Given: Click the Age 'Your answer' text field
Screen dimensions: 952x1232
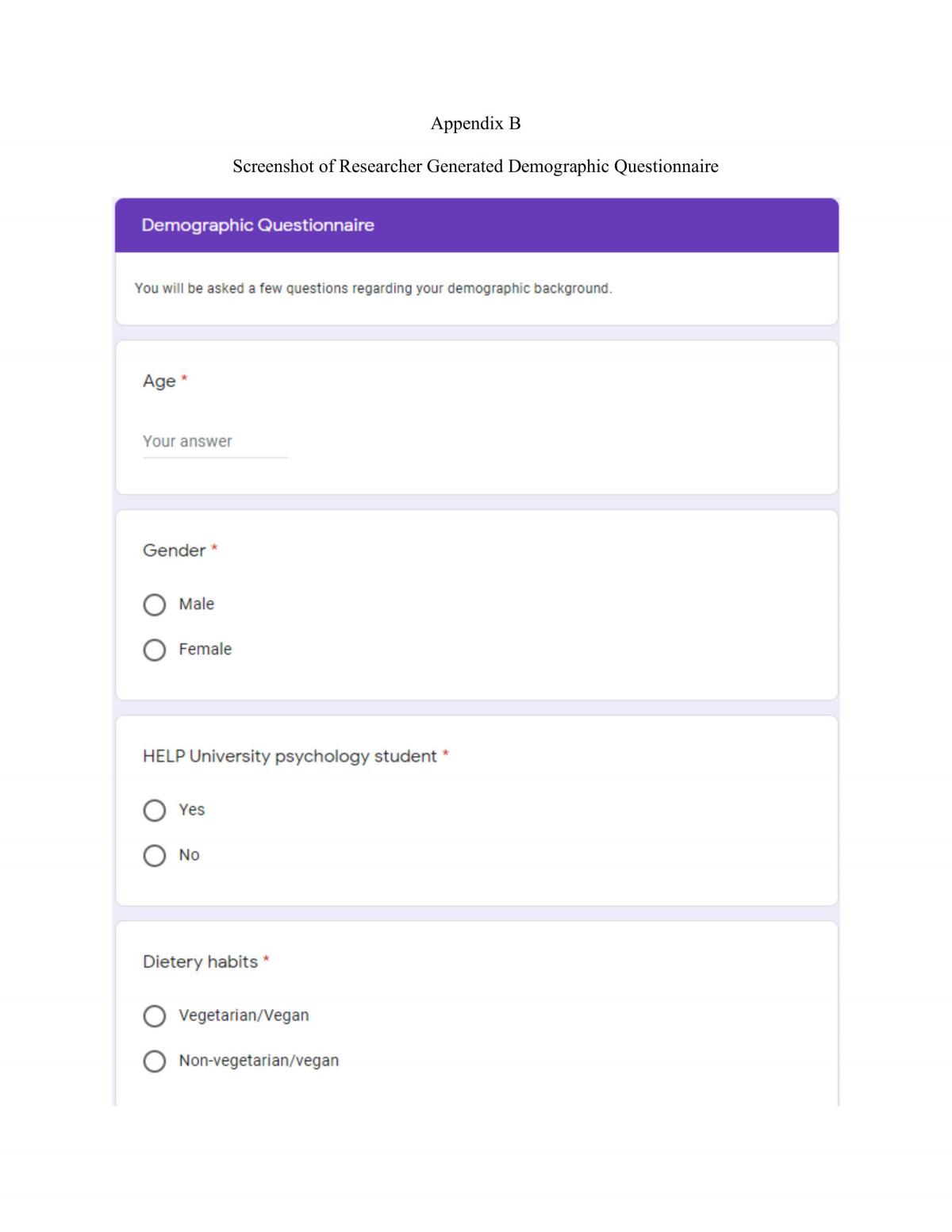Looking at the screenshot, I should pos(215,442).
